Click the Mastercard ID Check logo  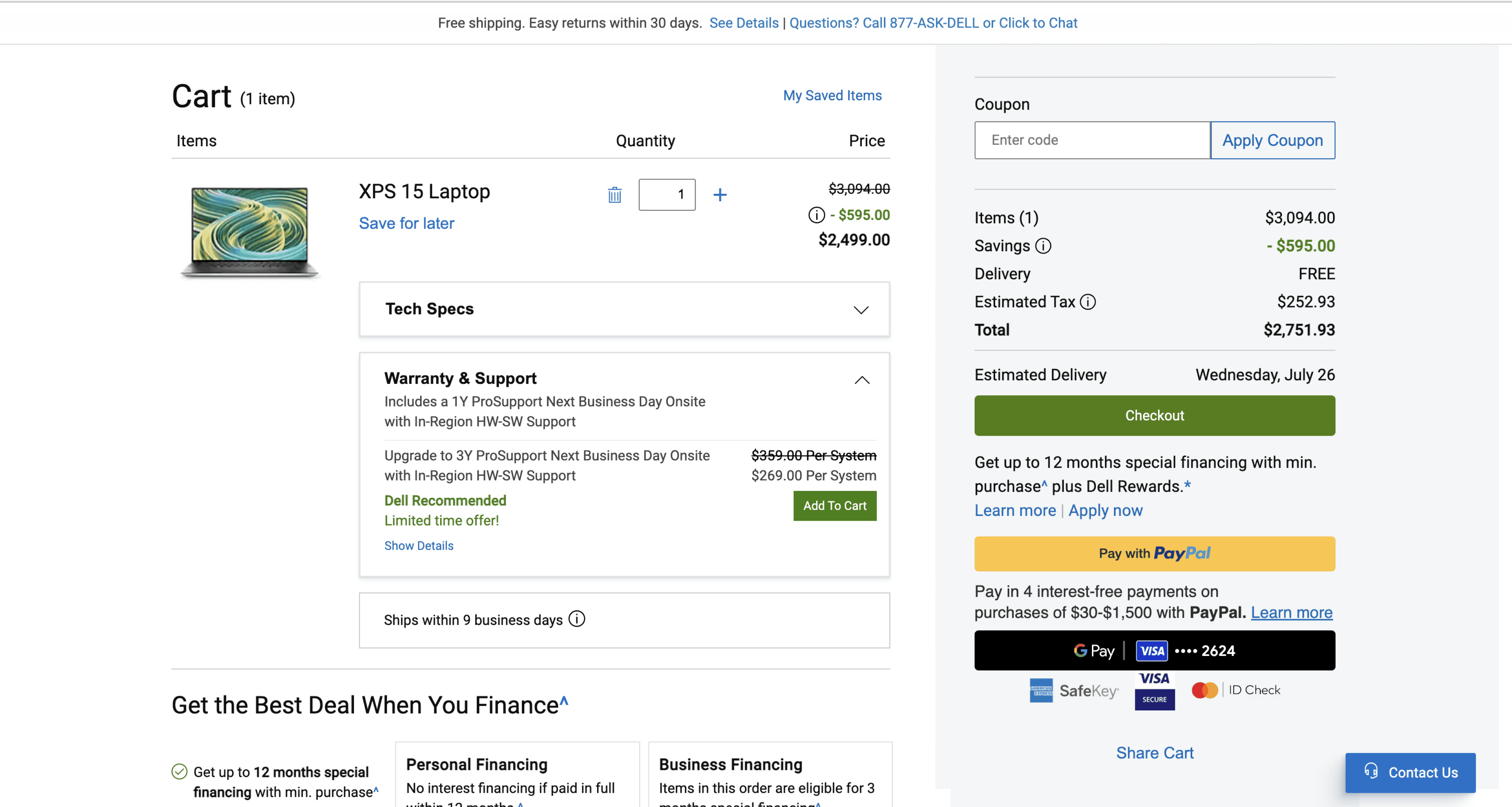tap(1235, 690)
